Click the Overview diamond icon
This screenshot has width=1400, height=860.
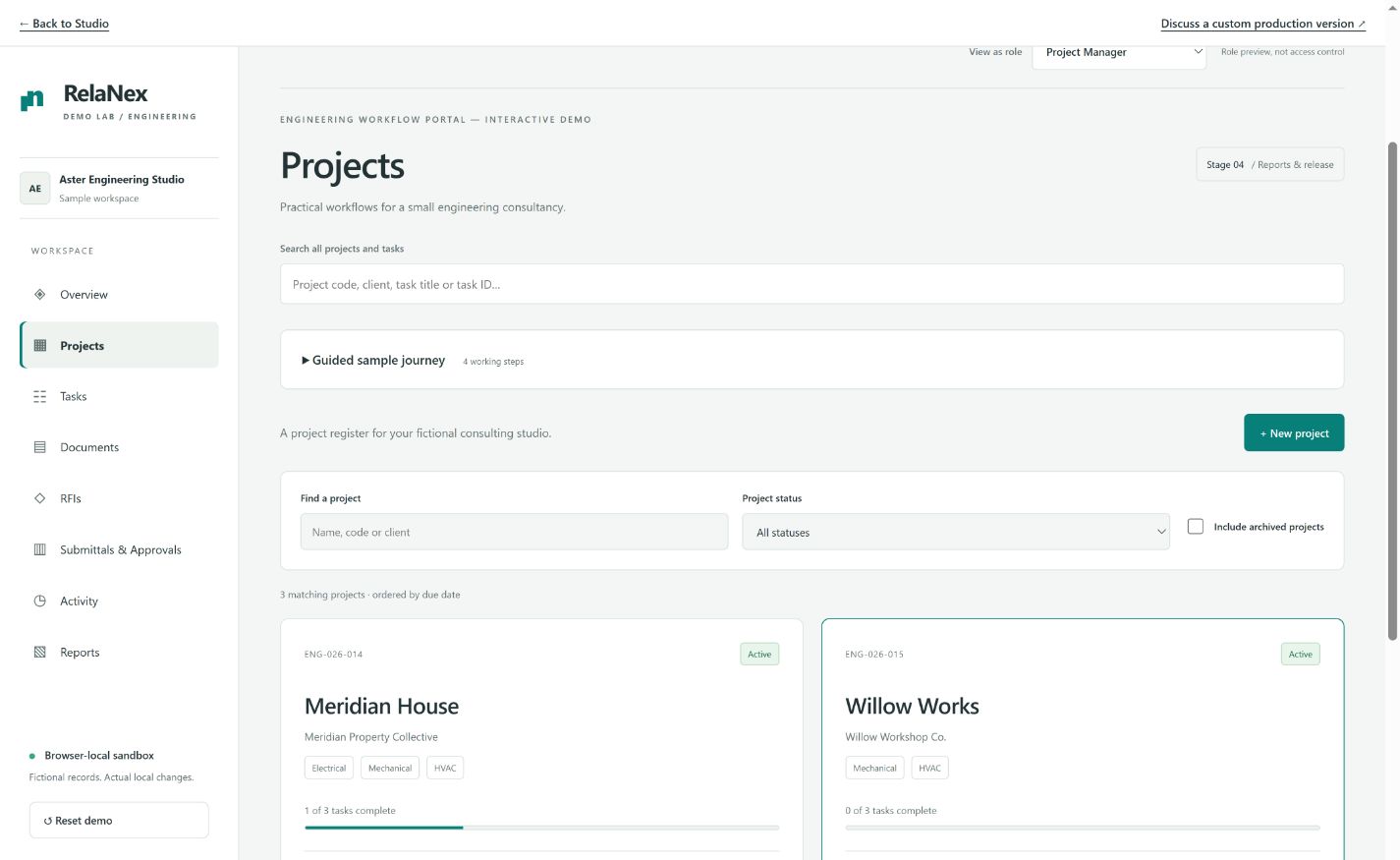coord(40,294)
